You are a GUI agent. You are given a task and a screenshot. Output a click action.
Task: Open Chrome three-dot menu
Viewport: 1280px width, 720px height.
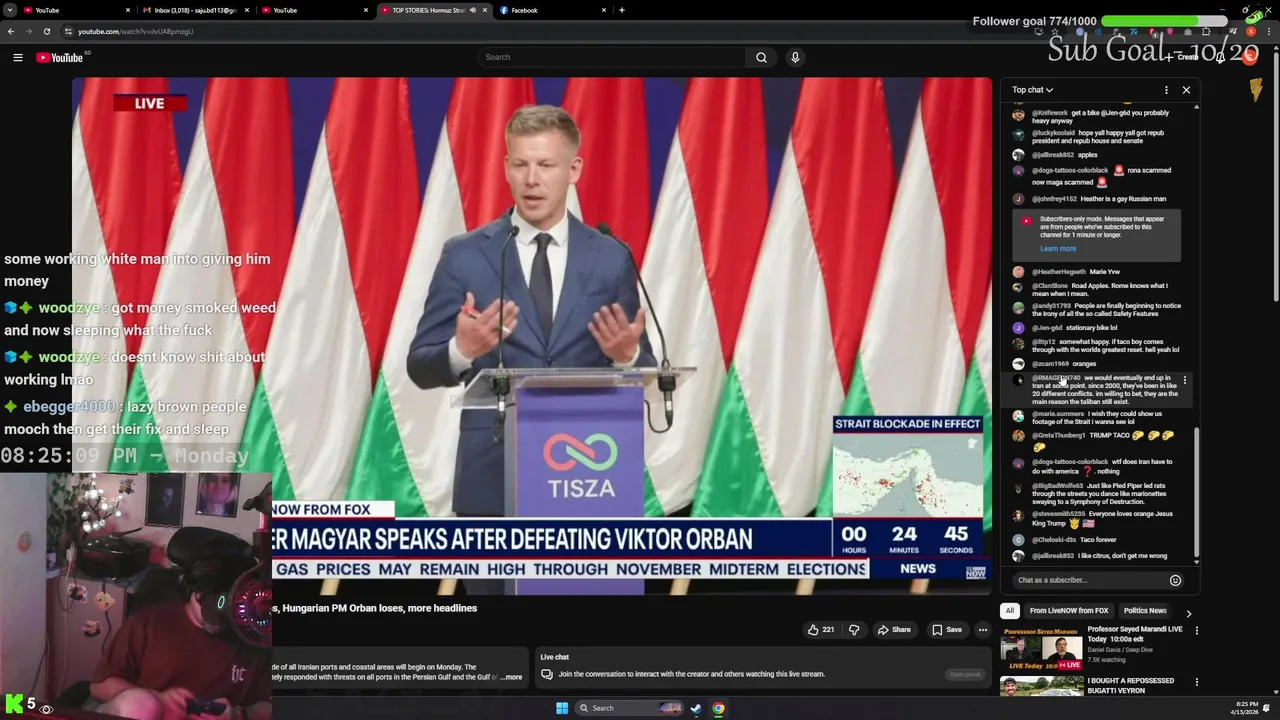1268,31
